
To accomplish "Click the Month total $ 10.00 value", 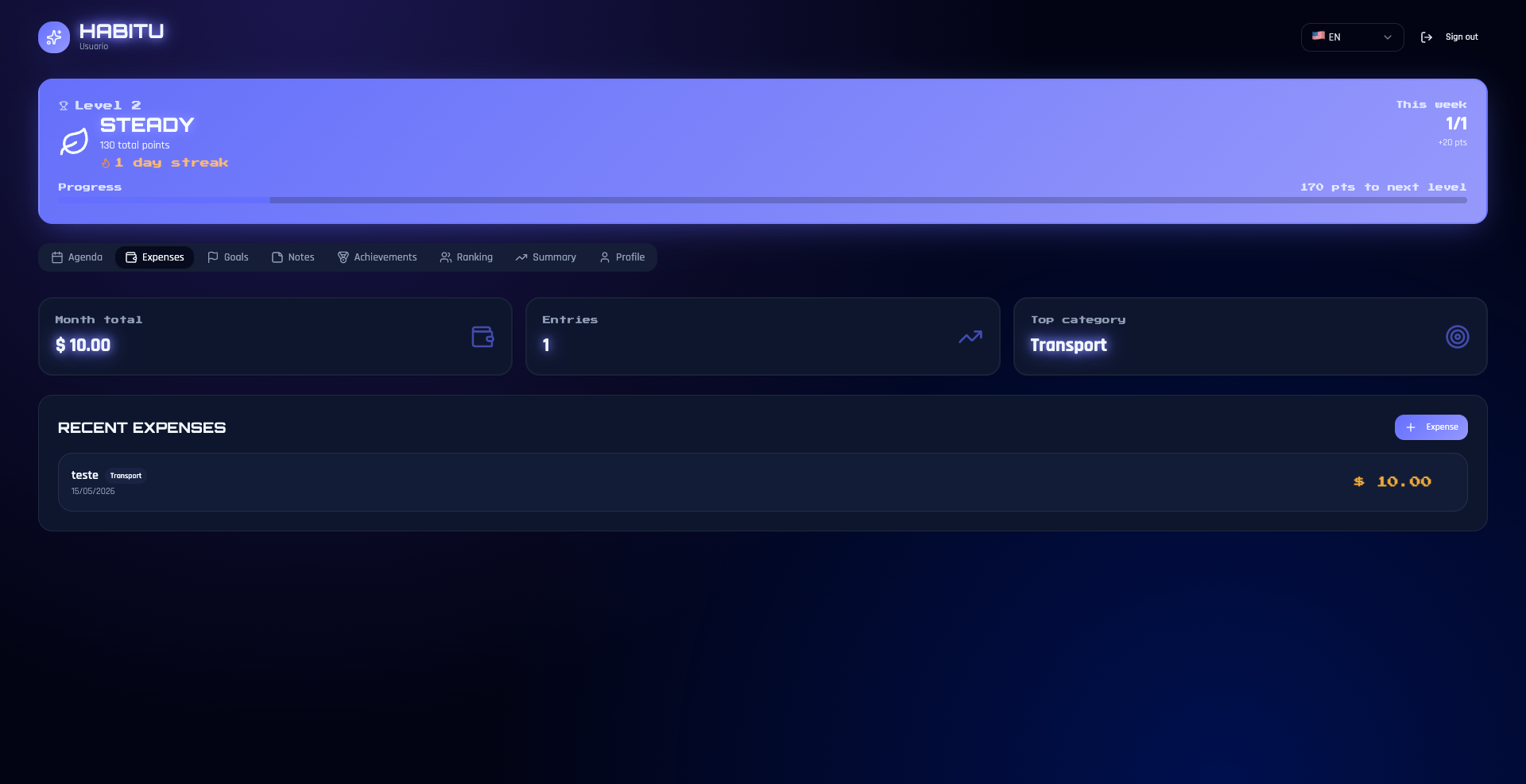I will point(83,346).
